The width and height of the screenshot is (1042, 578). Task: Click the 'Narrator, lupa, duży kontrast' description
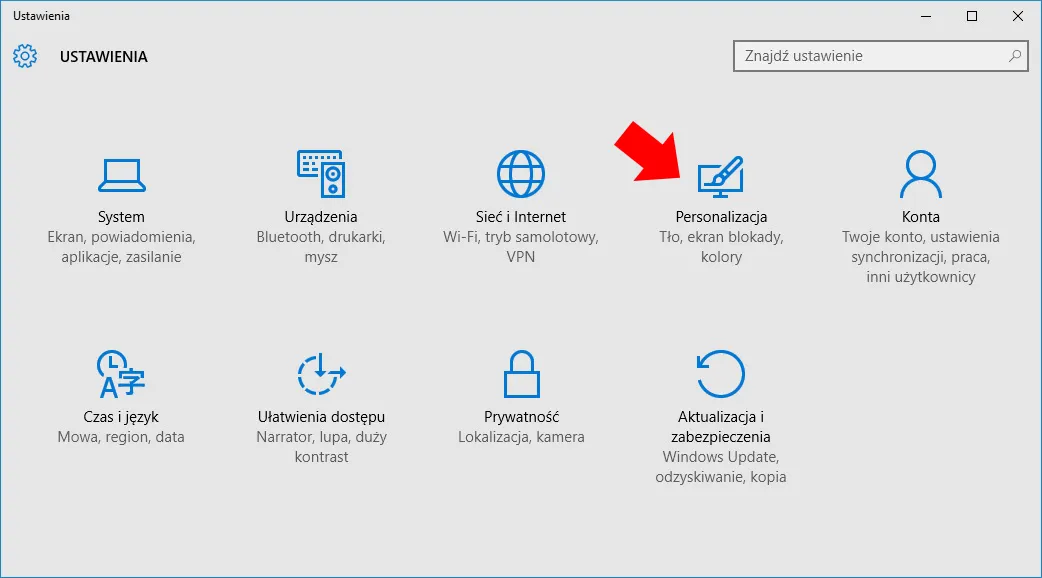tap(322, 447)
